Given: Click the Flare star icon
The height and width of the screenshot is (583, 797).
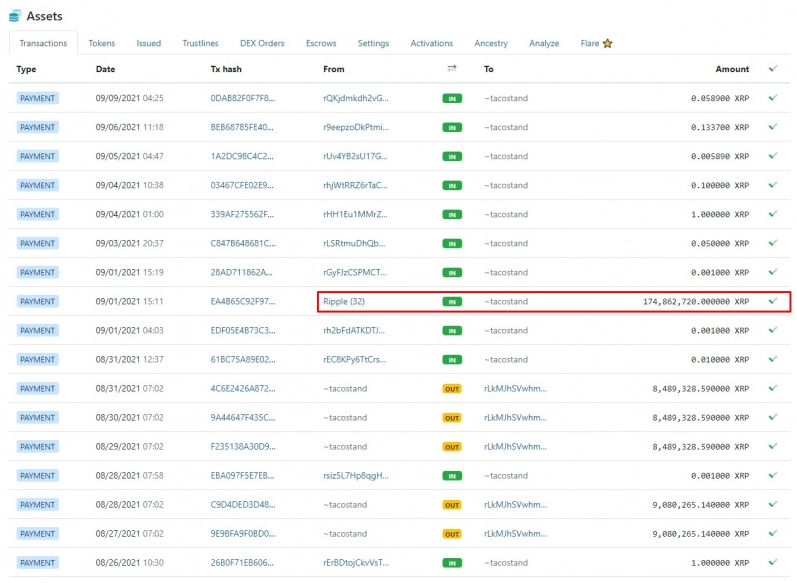Looking at the screenshot, I should (607, 43).
